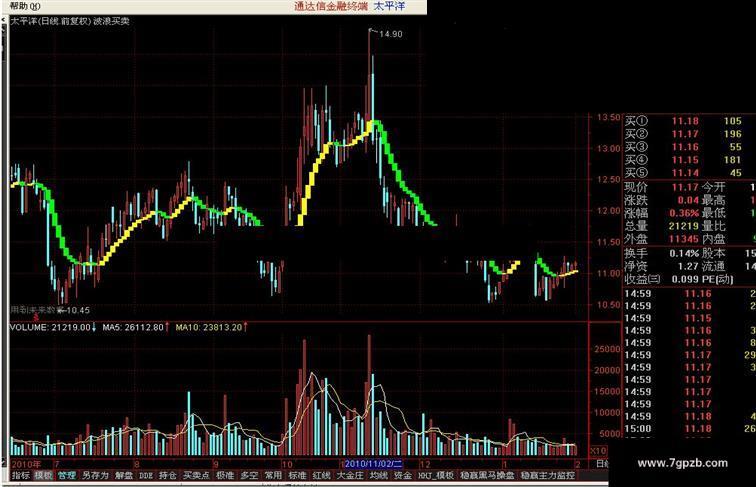Click the 买④ bid price 11.15
This screenshot has height=487, width=756.
[685, 160]
